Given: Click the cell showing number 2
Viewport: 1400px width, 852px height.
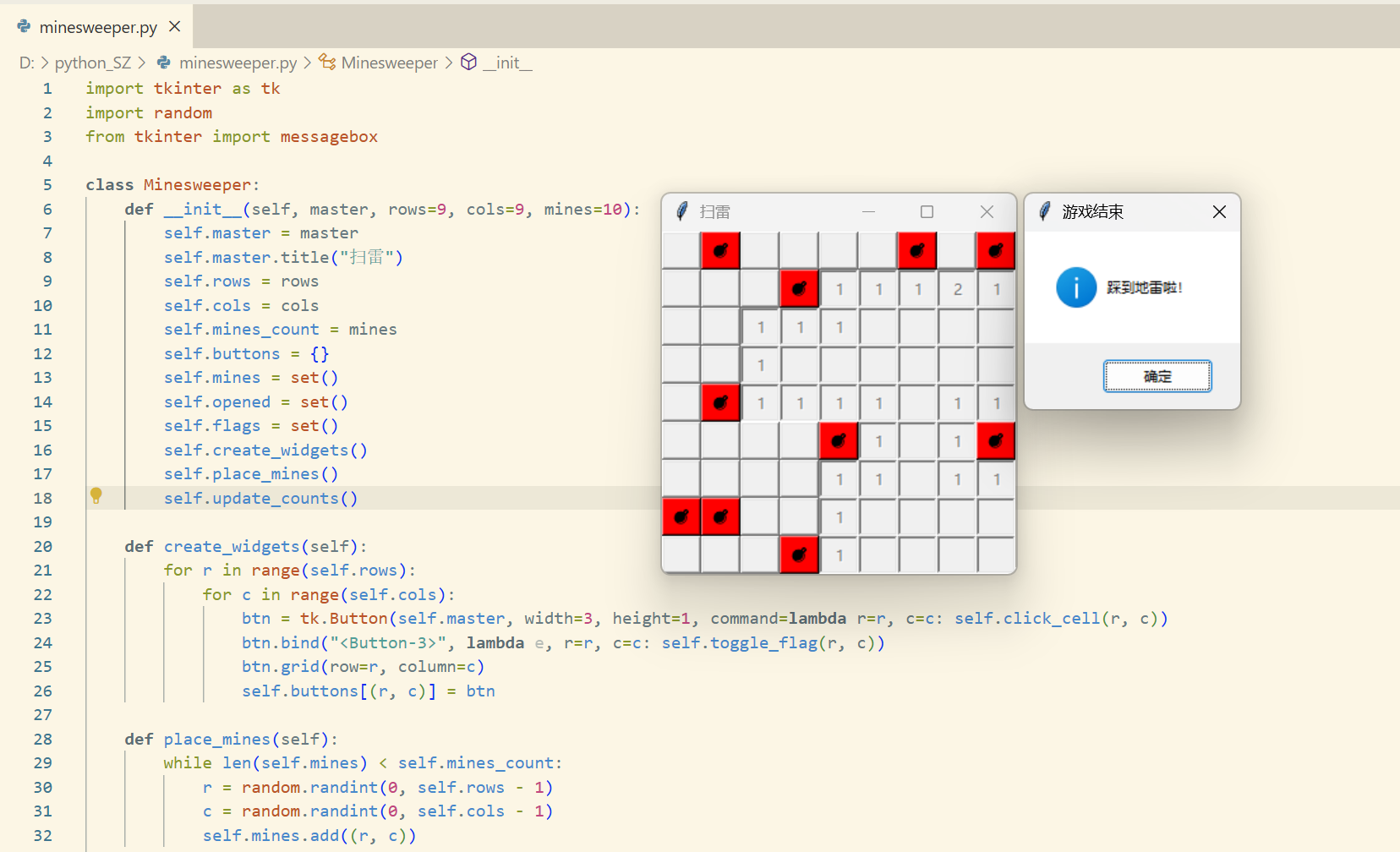Looking at the screenshot, I should coord(957,289).
